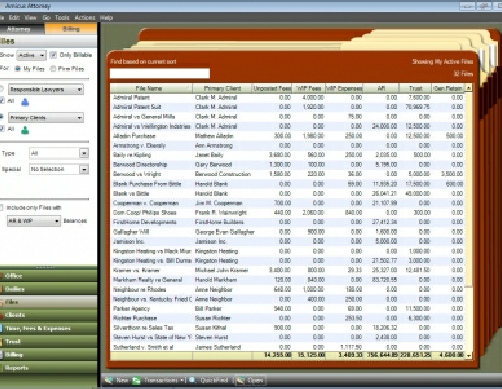Click the blue people icon for lawyer selection

pos(25,103)
